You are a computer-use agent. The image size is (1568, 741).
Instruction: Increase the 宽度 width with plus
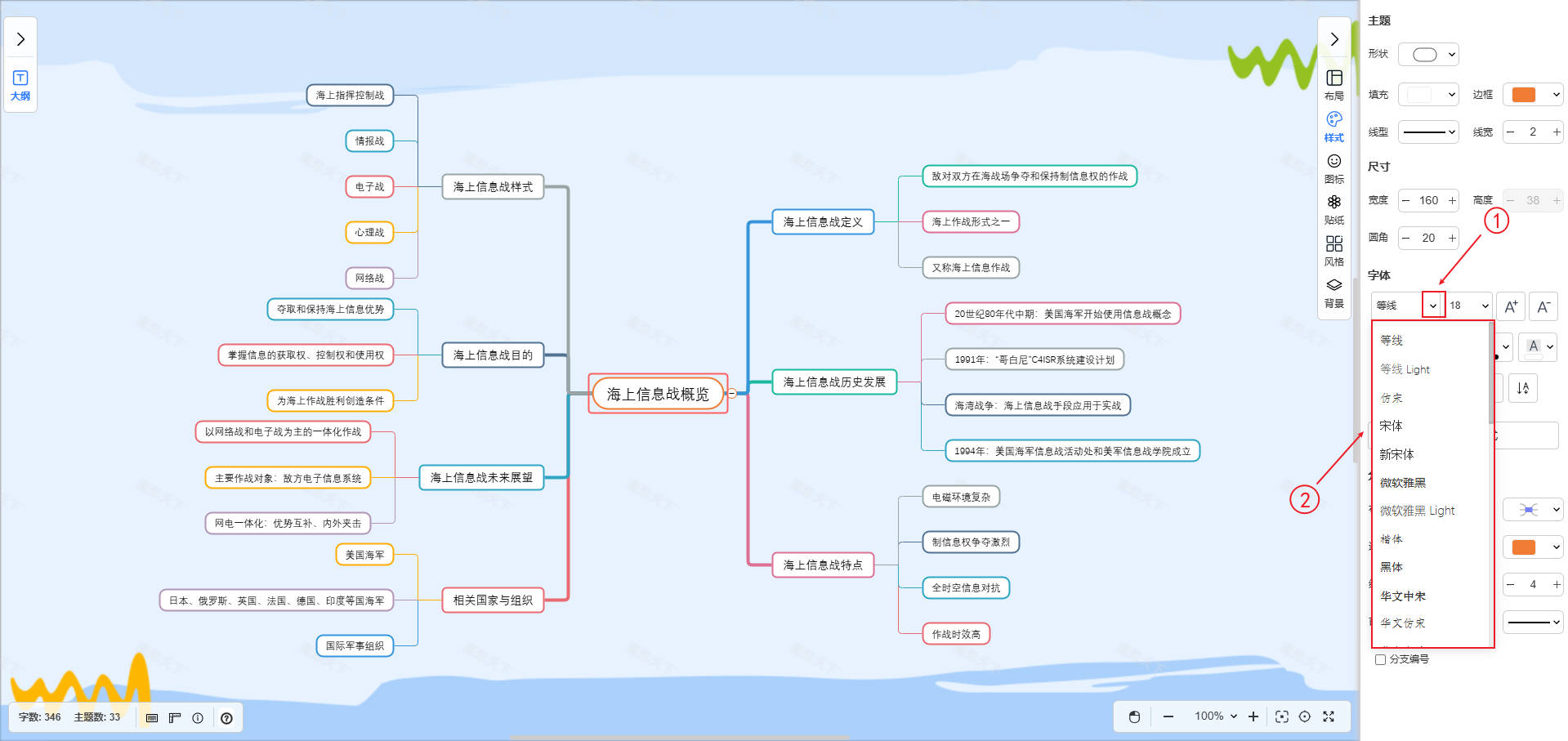pos(1452,200)
